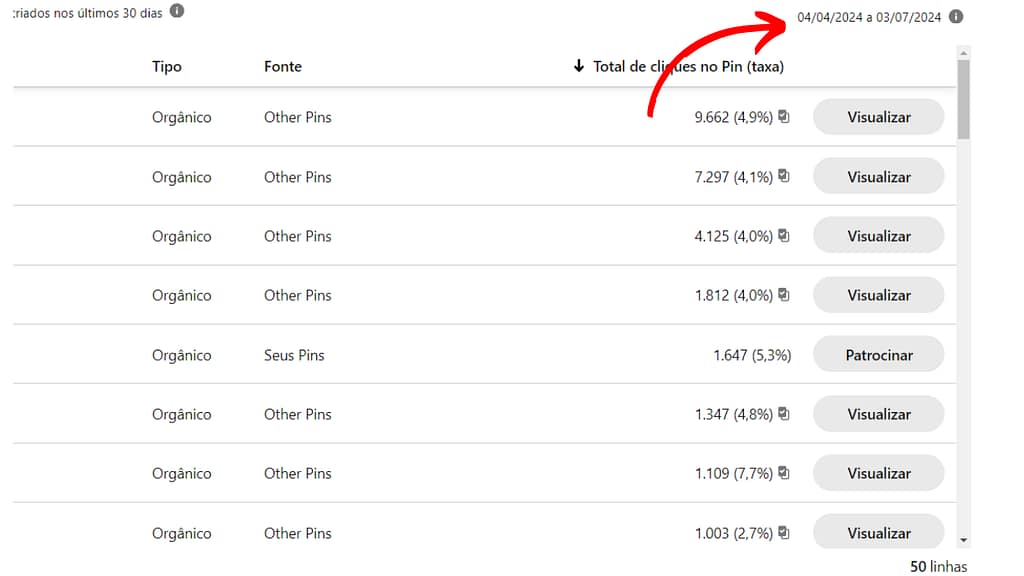Image resolution: width=1024 pixels, height=576 pixels.
Task: Click 'Patrocinar' on the Seus Pins row
Action: point(878,354)
